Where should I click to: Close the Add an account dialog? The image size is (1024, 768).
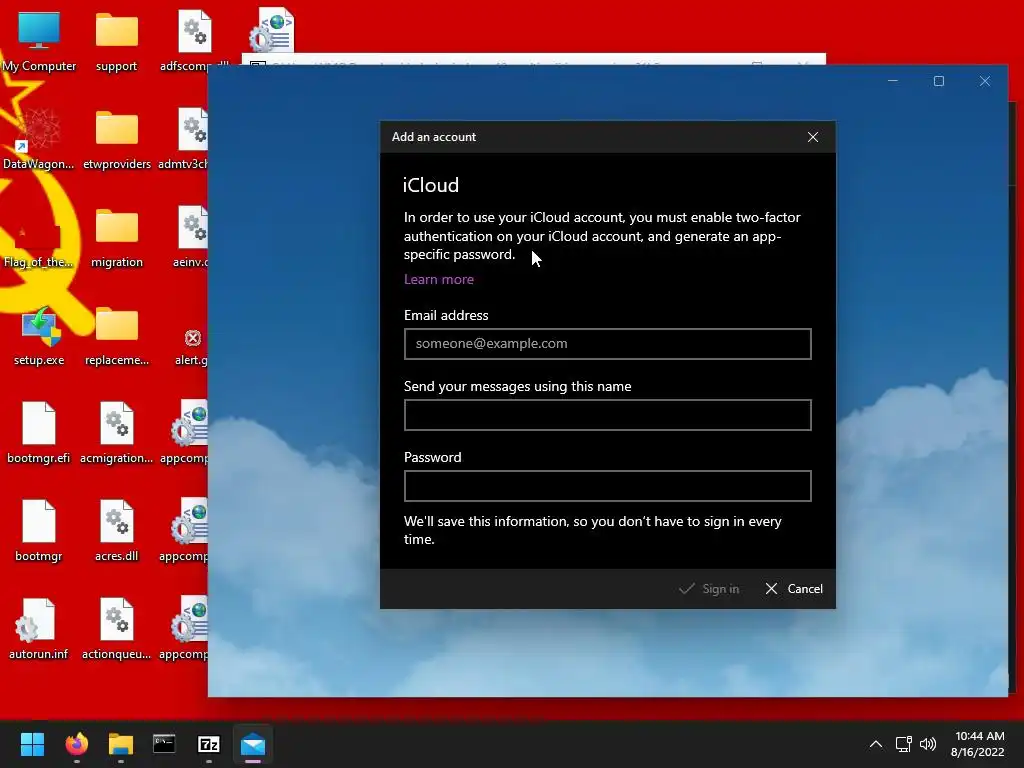point(812,137)
